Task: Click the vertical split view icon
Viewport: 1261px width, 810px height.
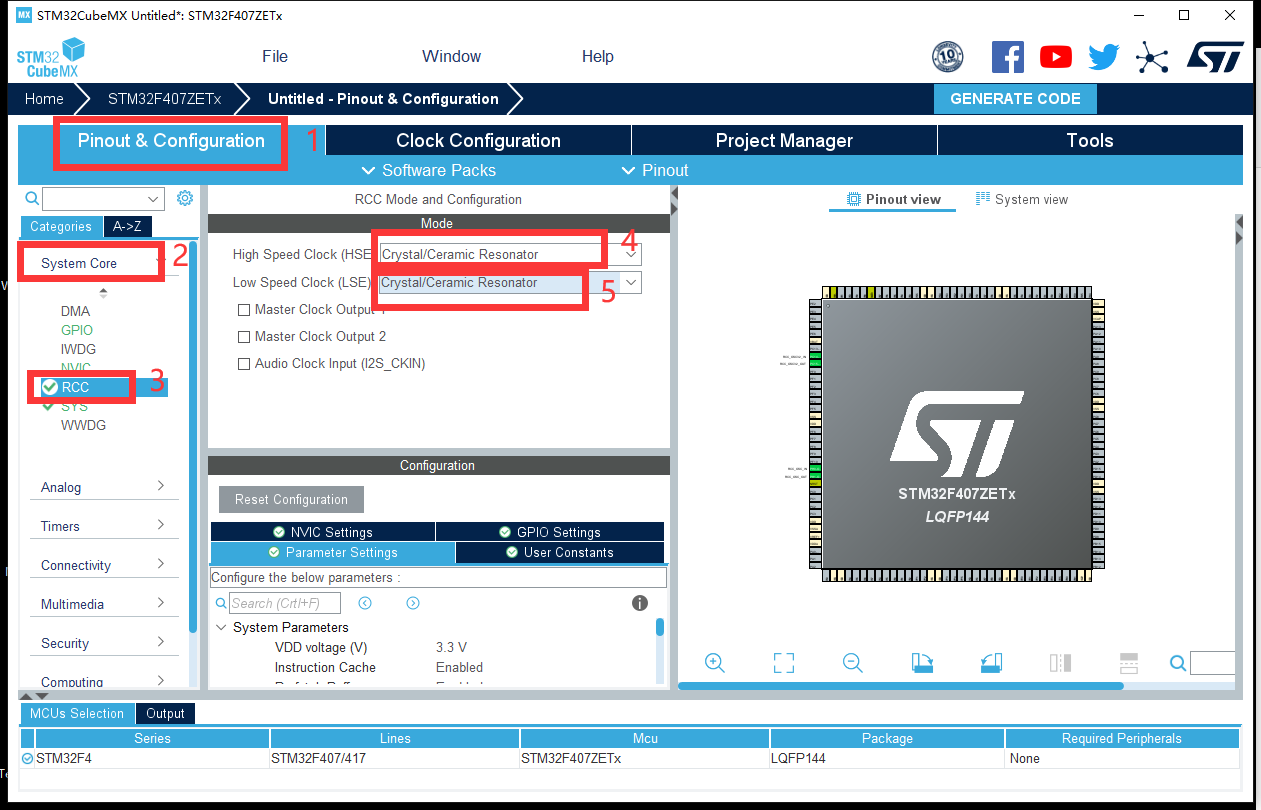Action: (1060, 663)
